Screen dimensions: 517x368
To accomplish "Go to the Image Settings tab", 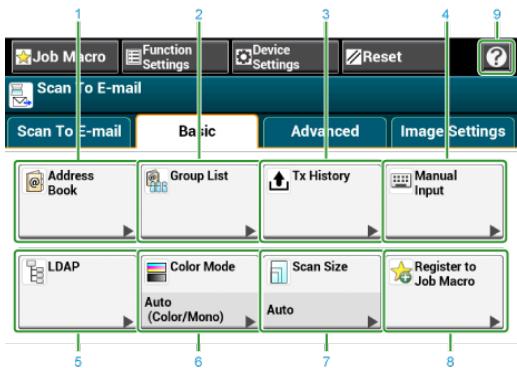I will click(x=453, y=132).
